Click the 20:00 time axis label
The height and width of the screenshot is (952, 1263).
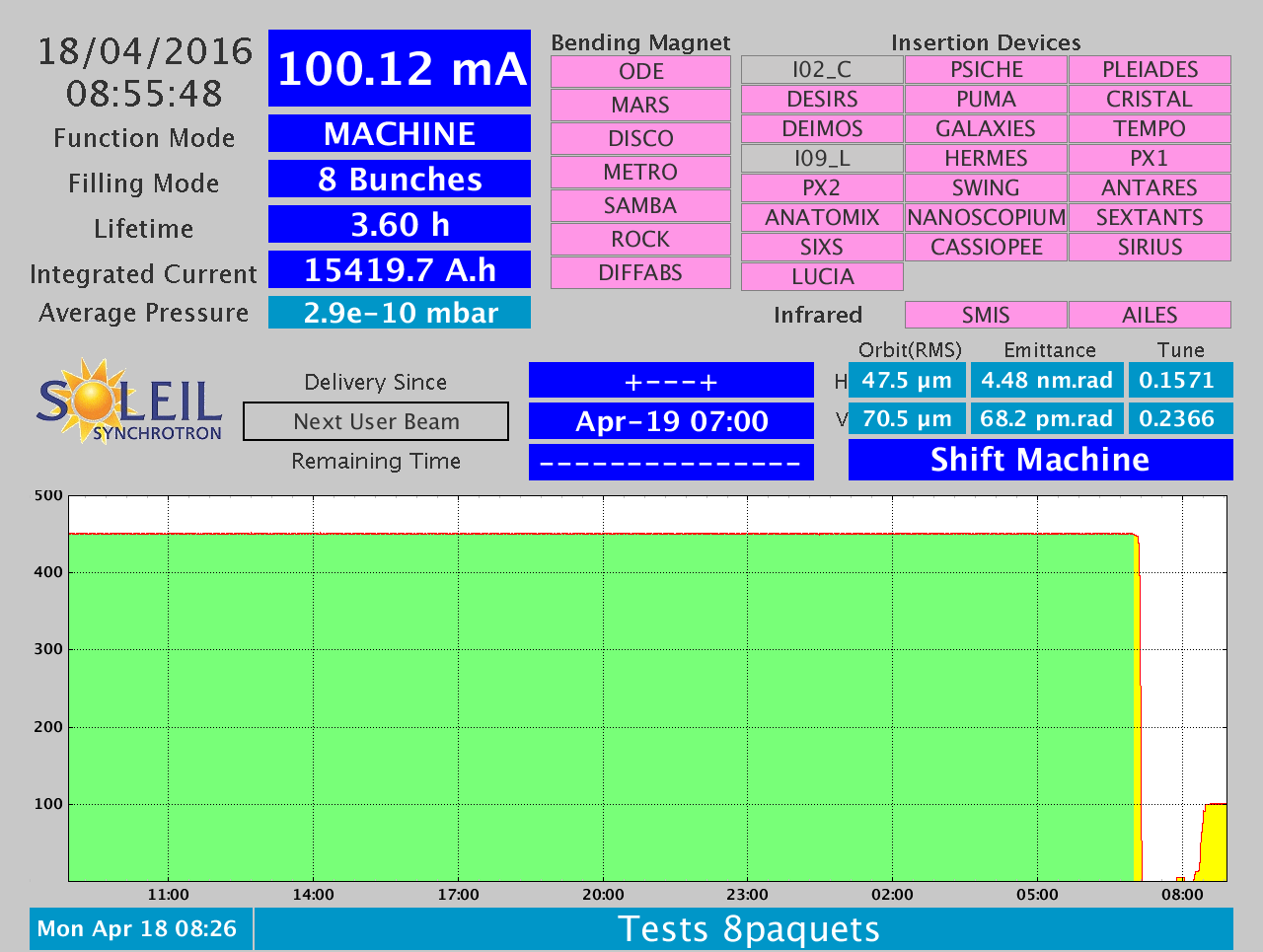pos(603,895)
